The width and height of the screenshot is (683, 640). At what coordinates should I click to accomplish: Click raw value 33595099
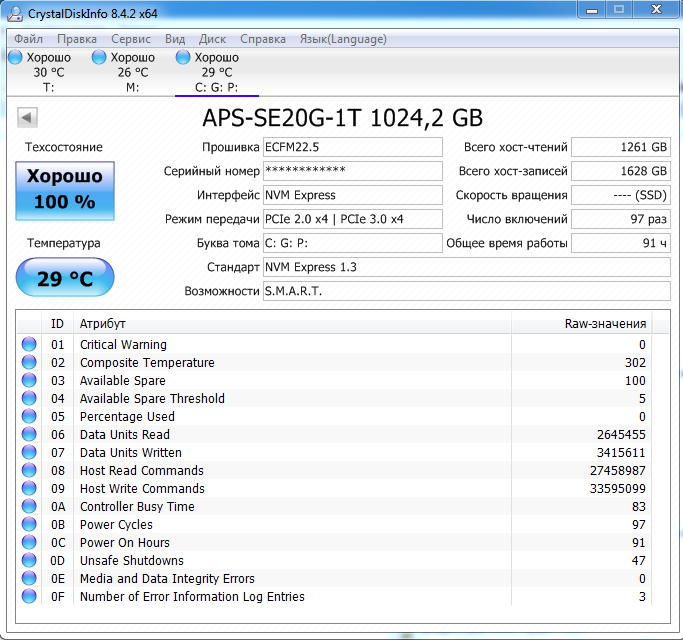(x=618, y=489)
